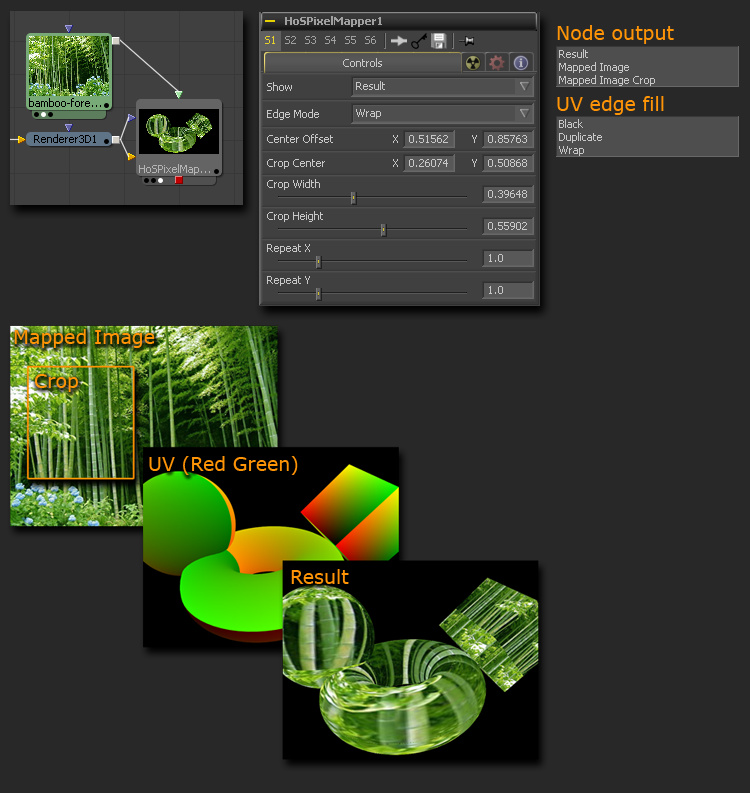Image resolution: width=750 pixels, height=793 pixels.
Task: Click the Repeat Y value field
Action: 508,290
